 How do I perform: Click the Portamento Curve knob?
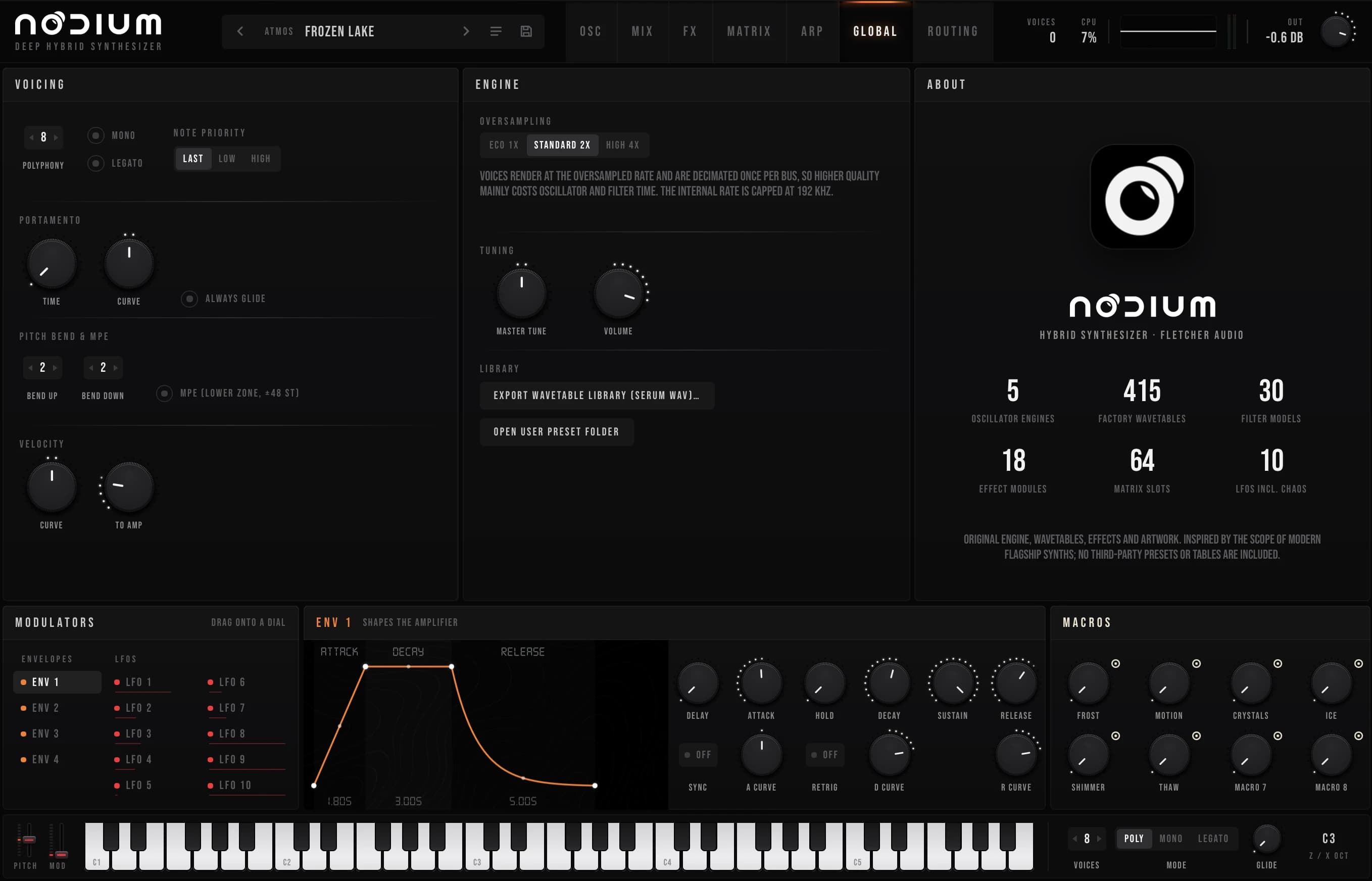(x=129, y=264)
